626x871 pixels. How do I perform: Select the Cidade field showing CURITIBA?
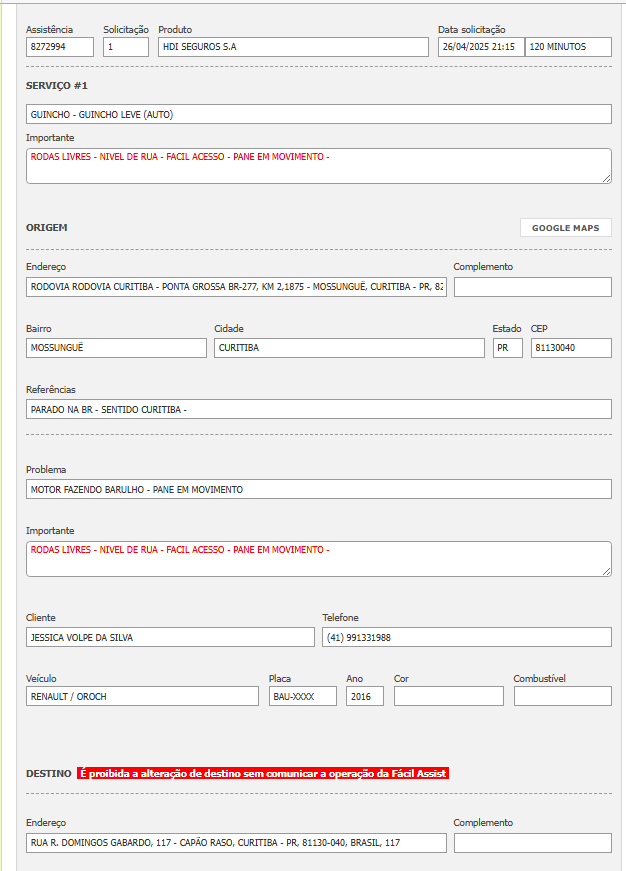click(349, 348)
